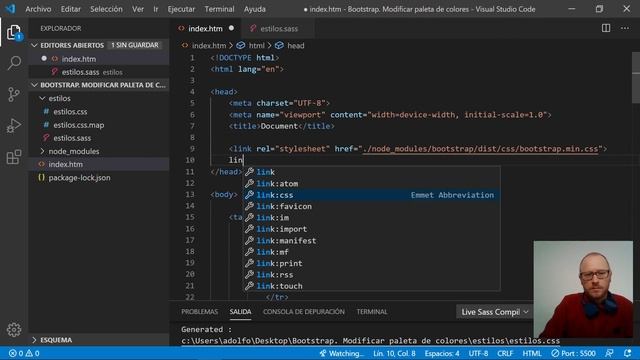Click the Watching Sass status item
The image size is (640, 360).
[341, 353]
